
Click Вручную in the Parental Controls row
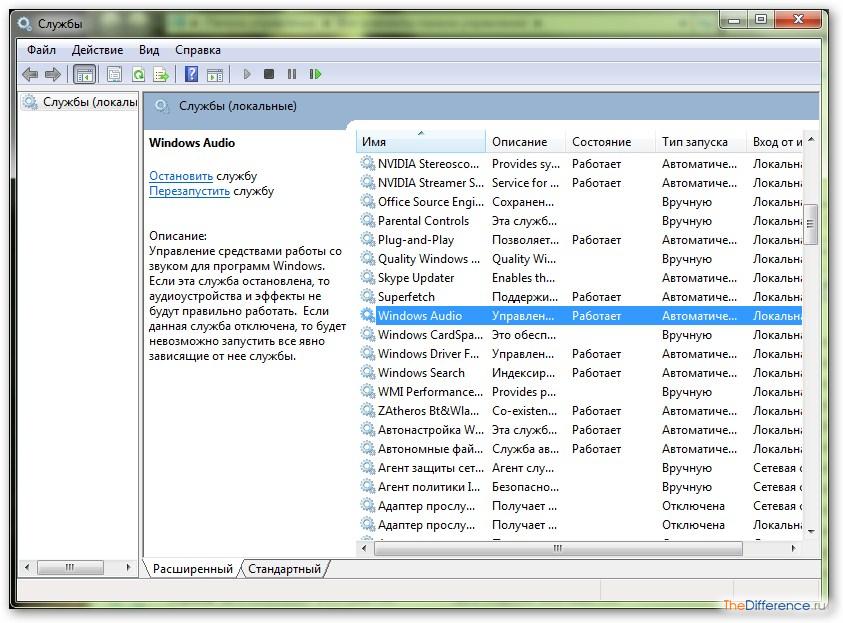coord(687,220)
